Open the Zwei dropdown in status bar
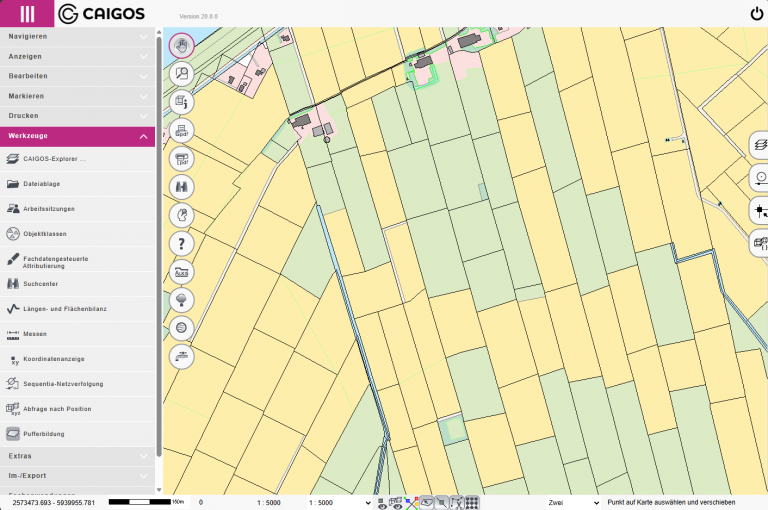Screen dimensions: 768x510 pyautogui.click(x=574, y=503)
